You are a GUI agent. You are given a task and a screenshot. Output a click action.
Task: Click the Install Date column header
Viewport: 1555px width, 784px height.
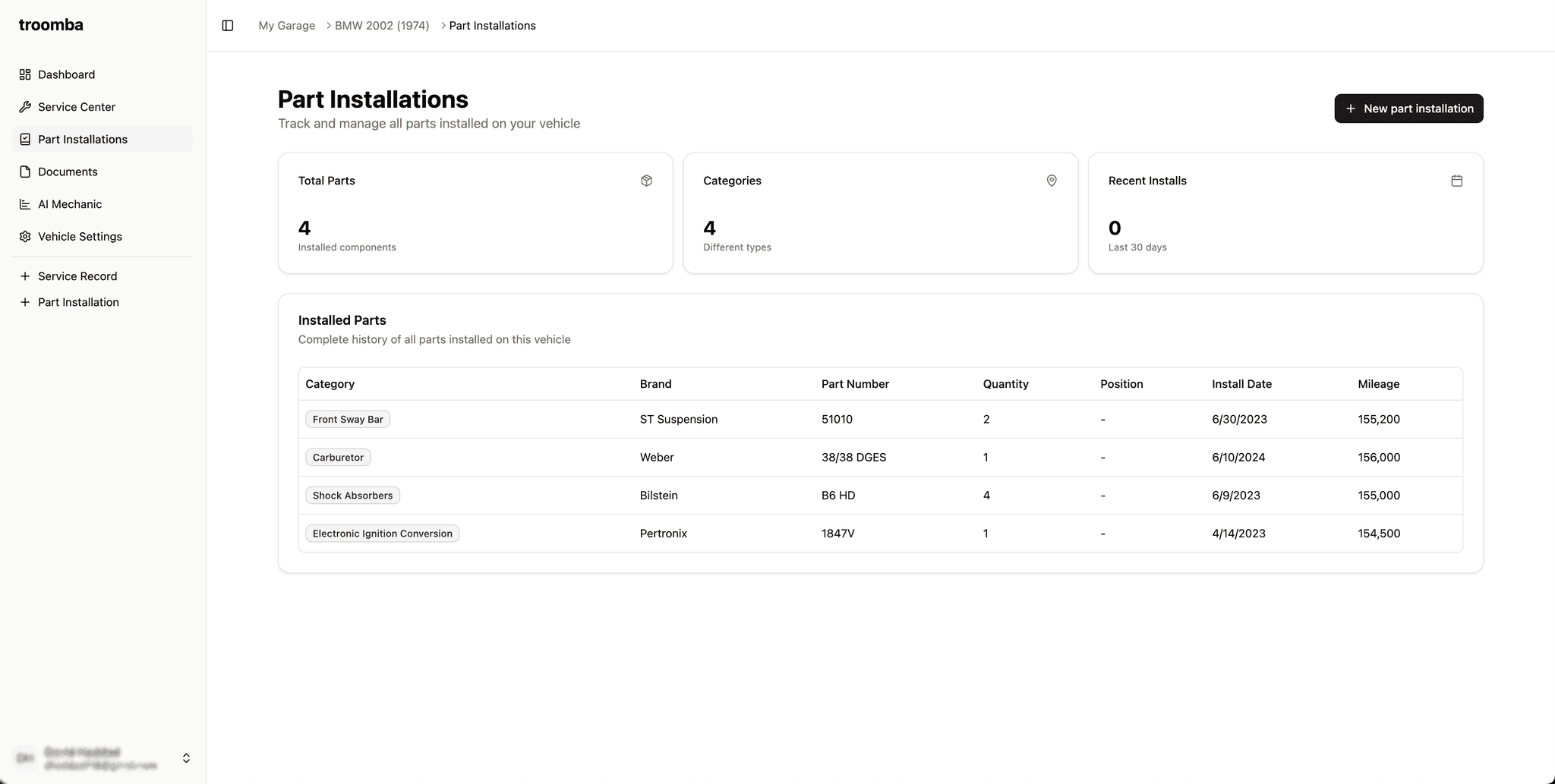pyautogui.click(x=1241, y=384)
